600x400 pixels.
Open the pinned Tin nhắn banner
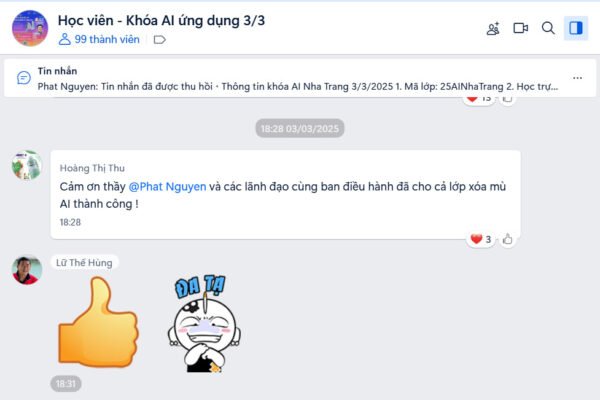(x=300, y=78)
